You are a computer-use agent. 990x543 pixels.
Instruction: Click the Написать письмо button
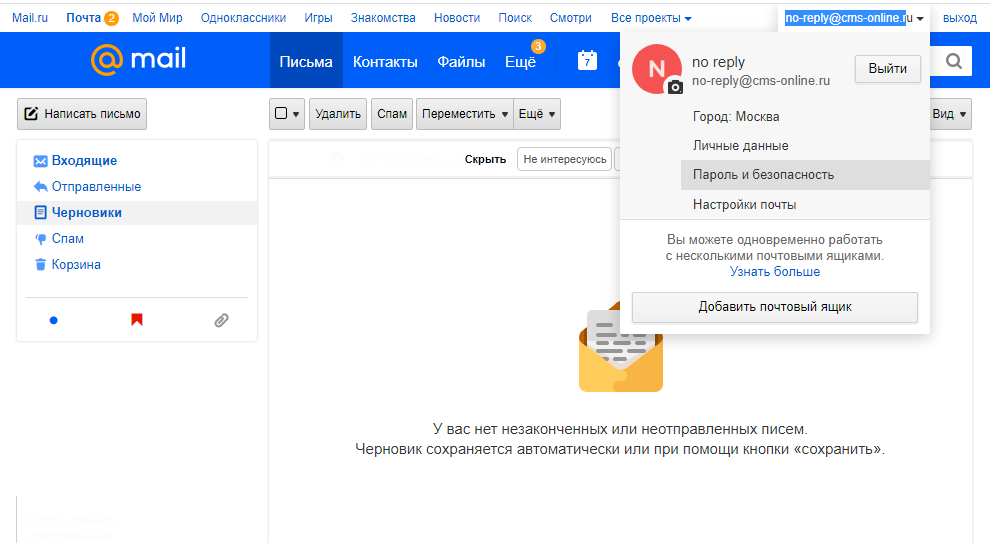click(82, 114)
